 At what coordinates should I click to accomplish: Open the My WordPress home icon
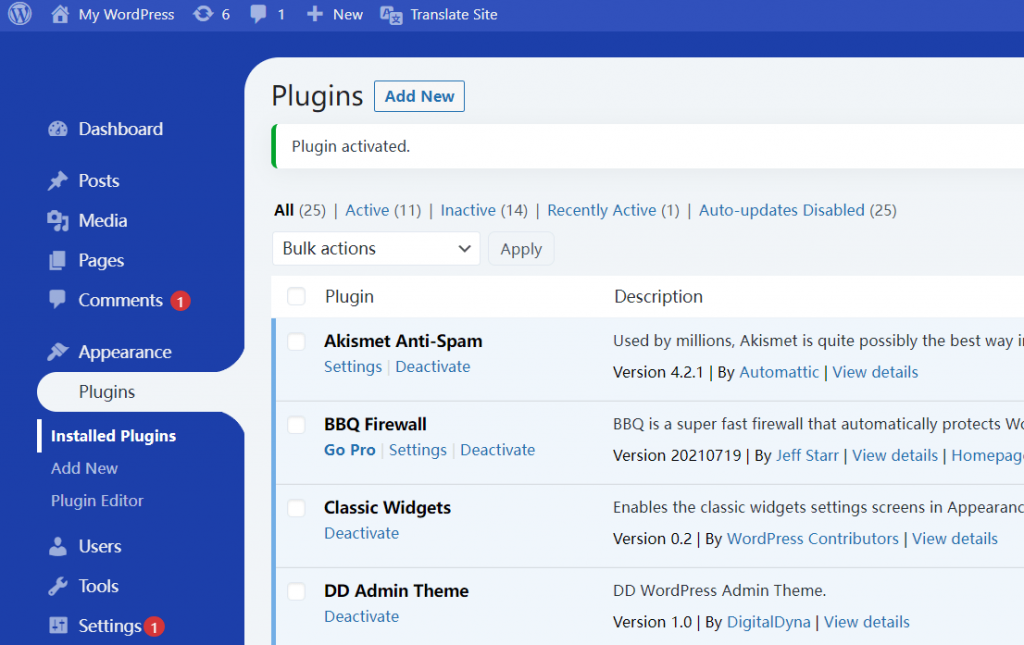point(60,14)
